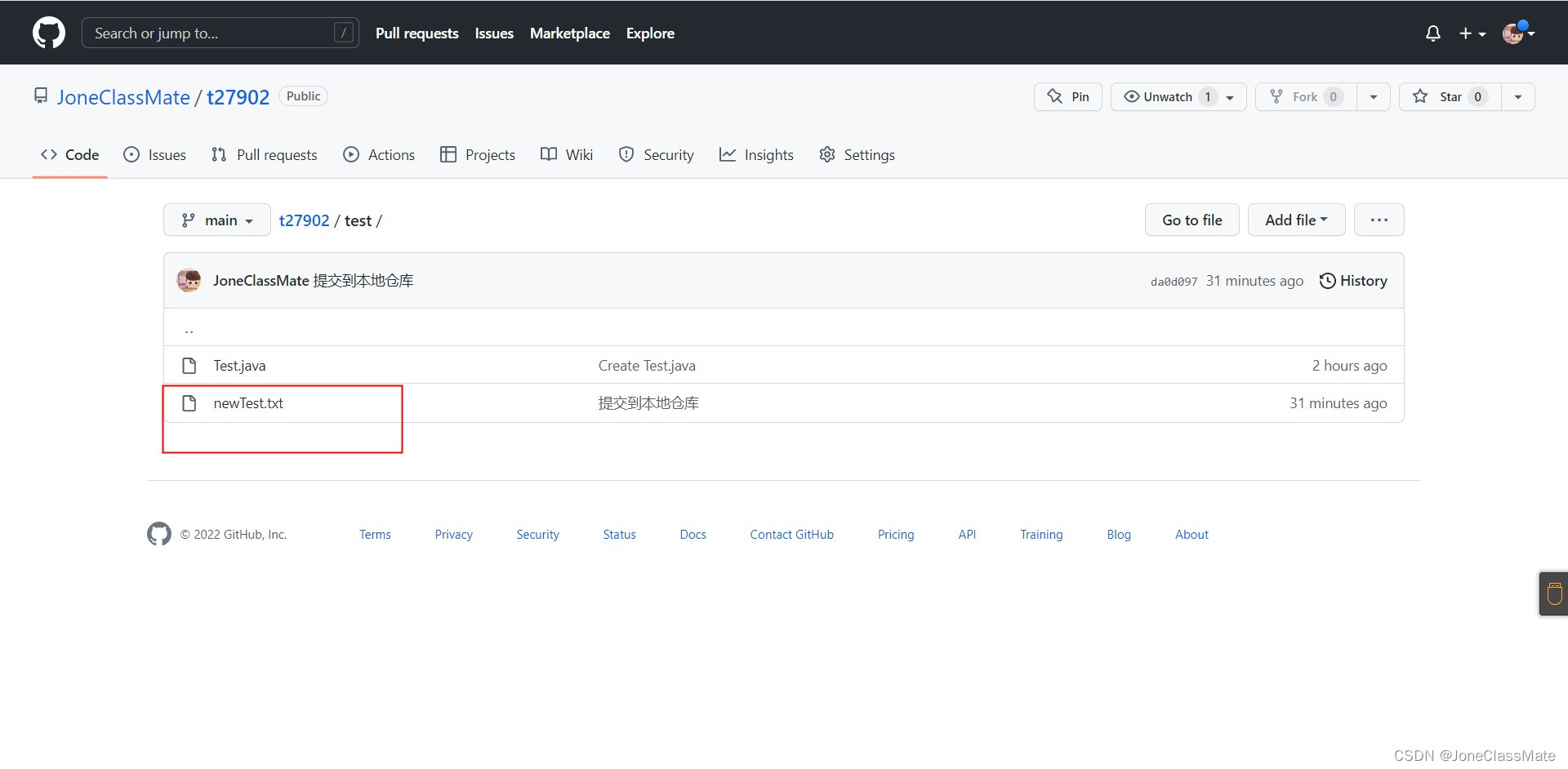Open the Wiki tab
The image size is (1568, 769).
point(567,154)
